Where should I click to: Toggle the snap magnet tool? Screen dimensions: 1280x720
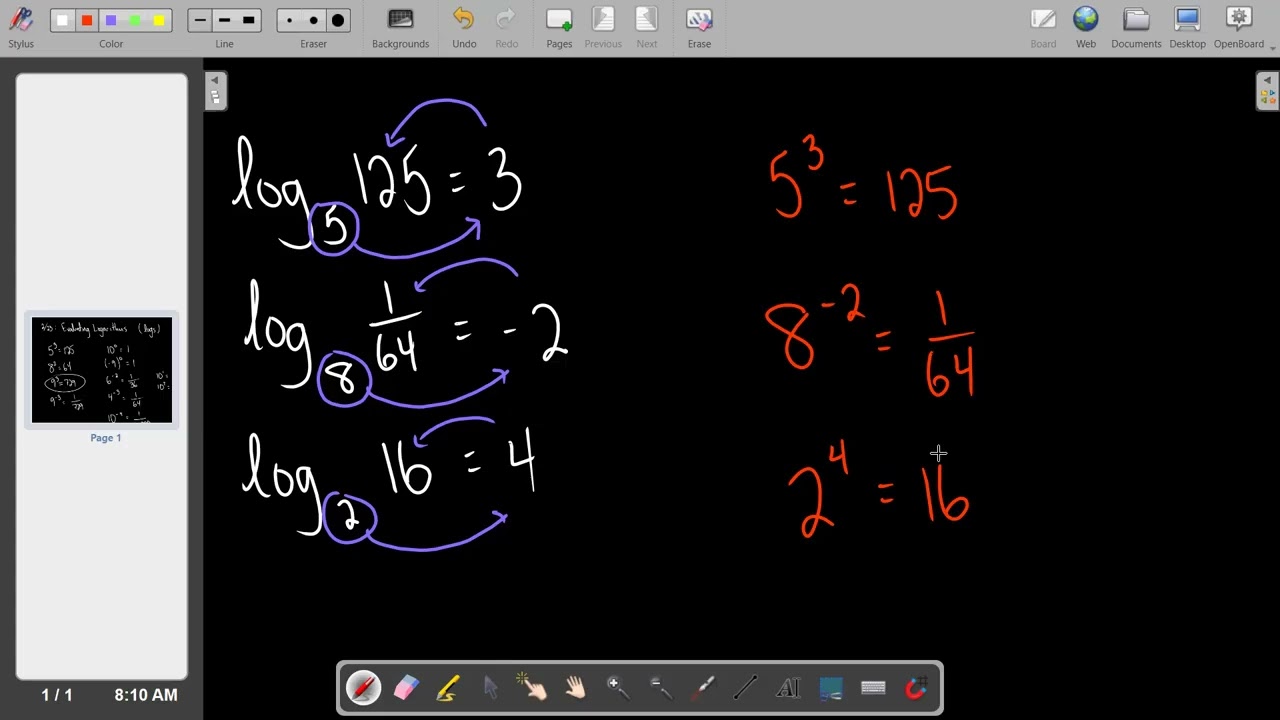click(x=915, y=688)
